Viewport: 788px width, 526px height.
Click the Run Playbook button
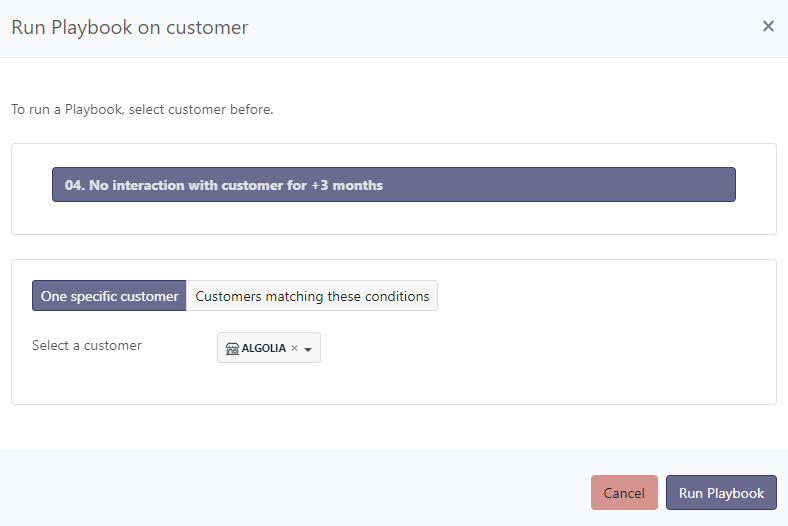tap(720, 493)
